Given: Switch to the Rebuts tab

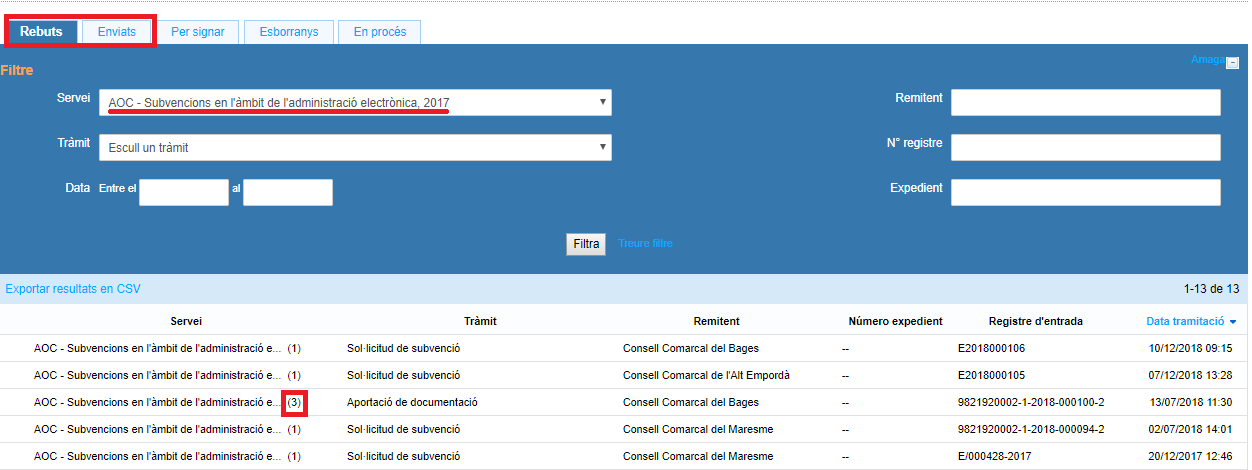Looking at the screenshot, I should 41,32.
